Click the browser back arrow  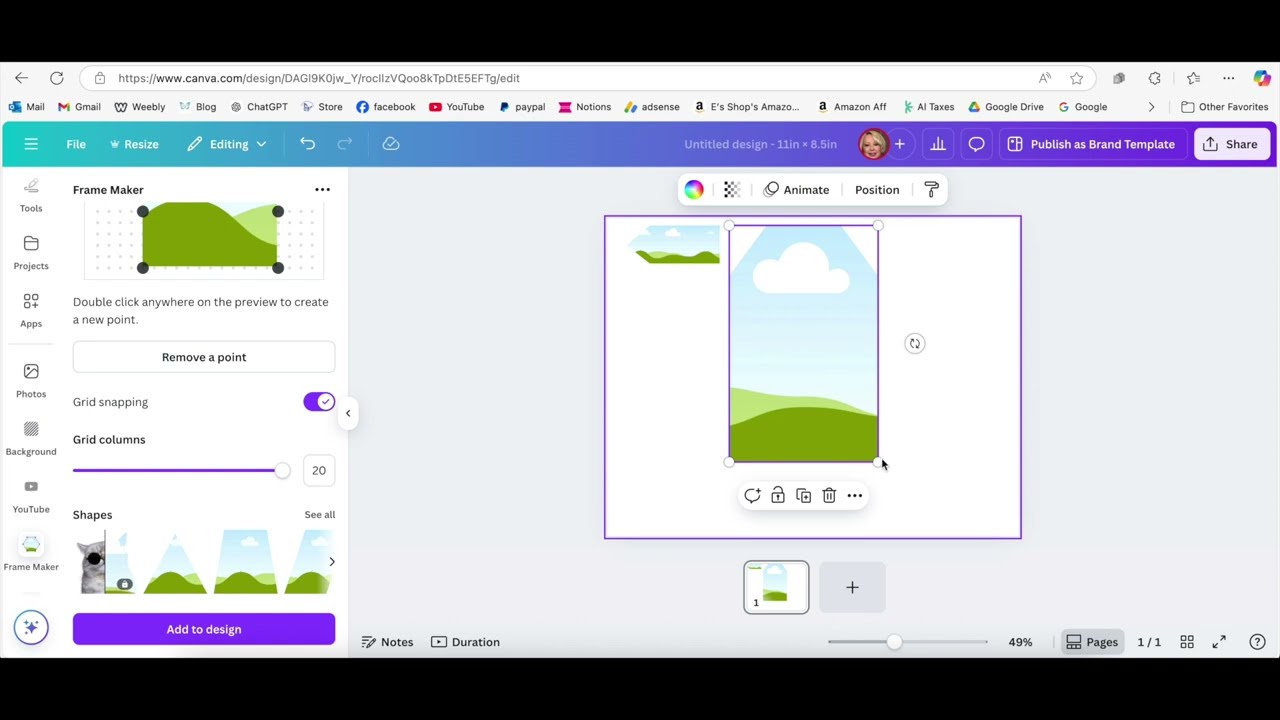21,78
